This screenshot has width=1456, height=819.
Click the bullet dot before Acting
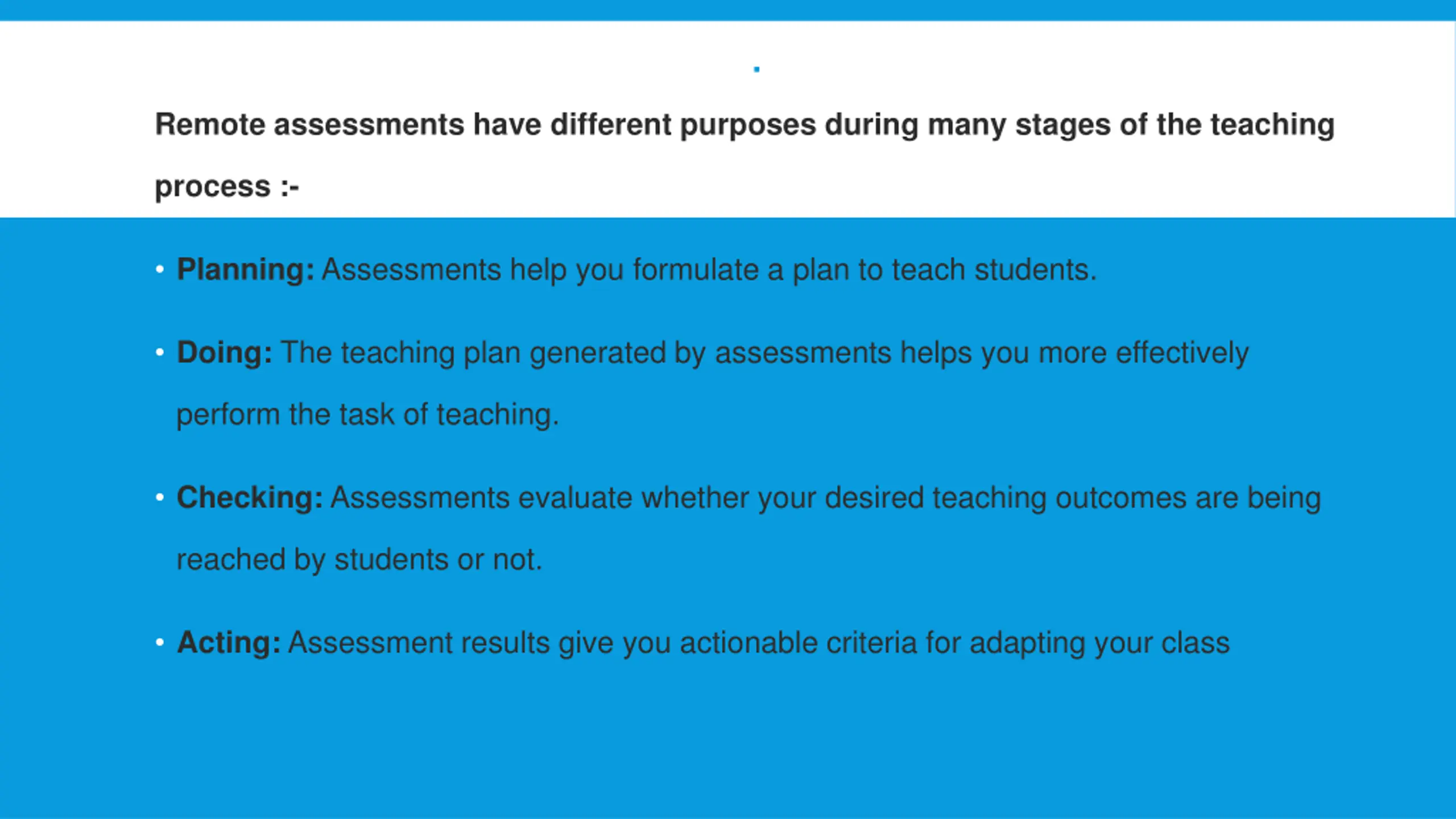(x=160, y=643)
